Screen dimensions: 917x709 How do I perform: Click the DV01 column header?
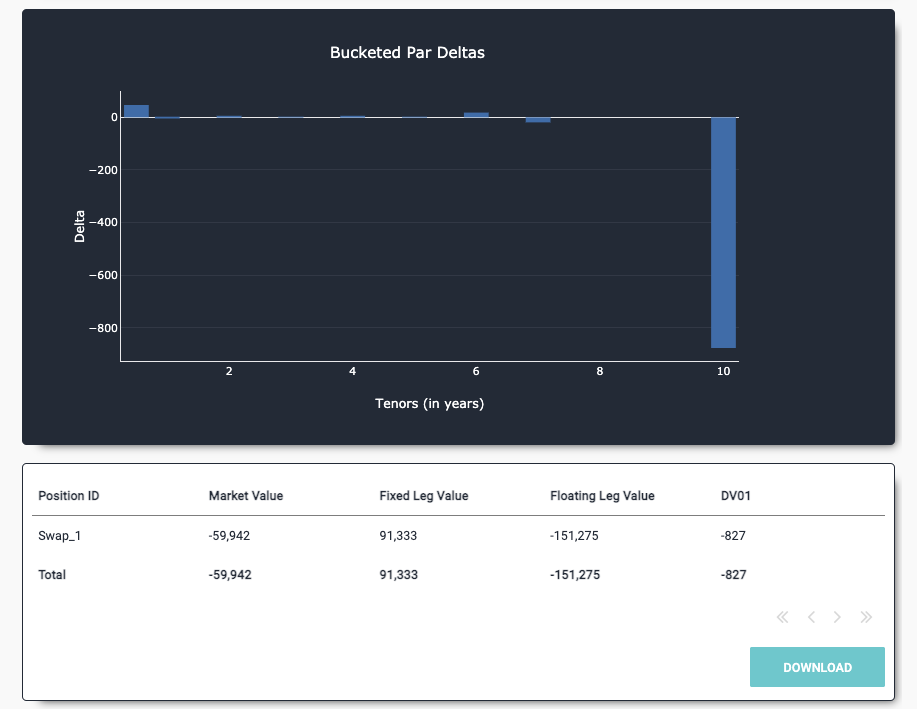[735, 496]
